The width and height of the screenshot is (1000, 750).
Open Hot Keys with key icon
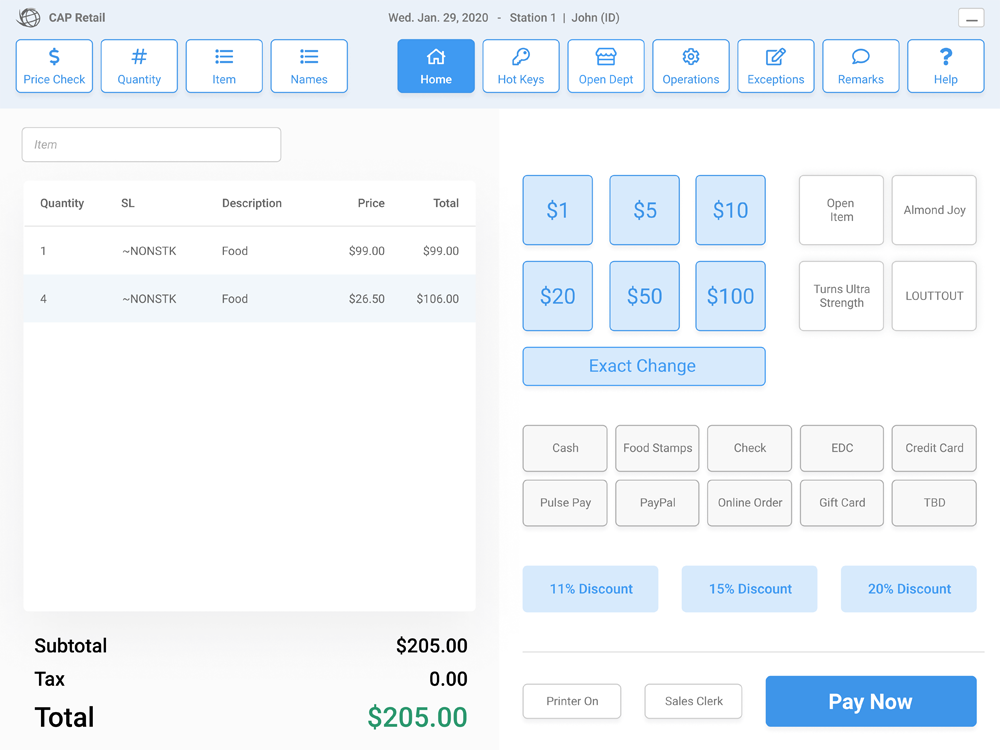pos(521,66)
